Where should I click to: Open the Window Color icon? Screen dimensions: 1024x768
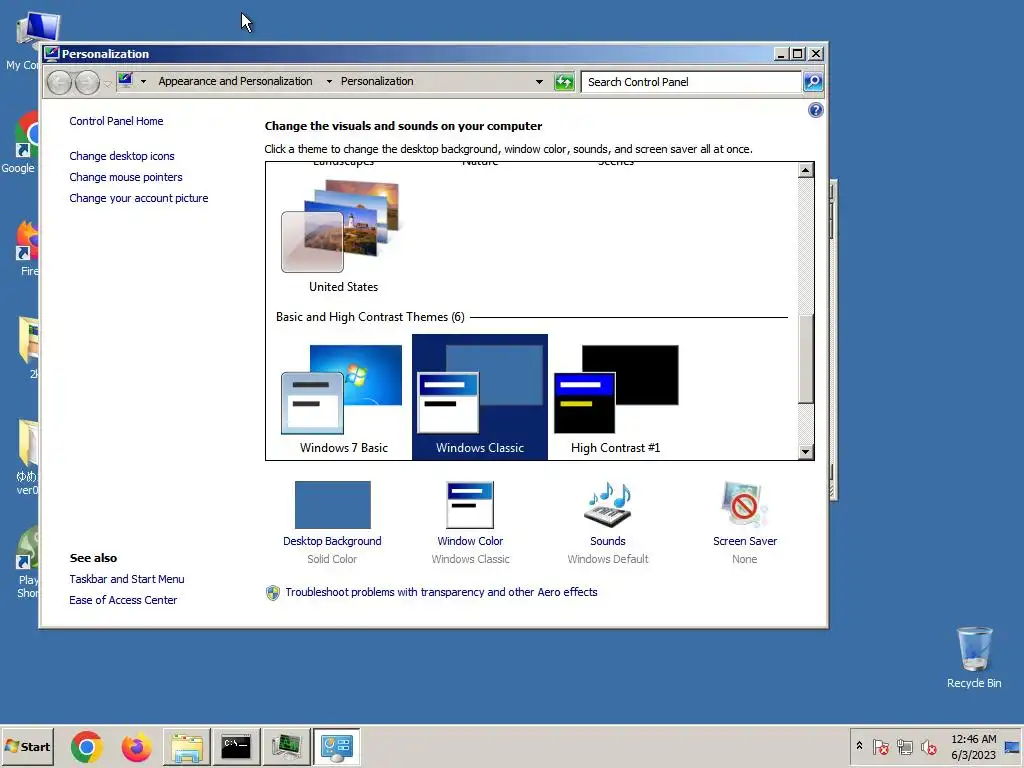tap(470, 505)
